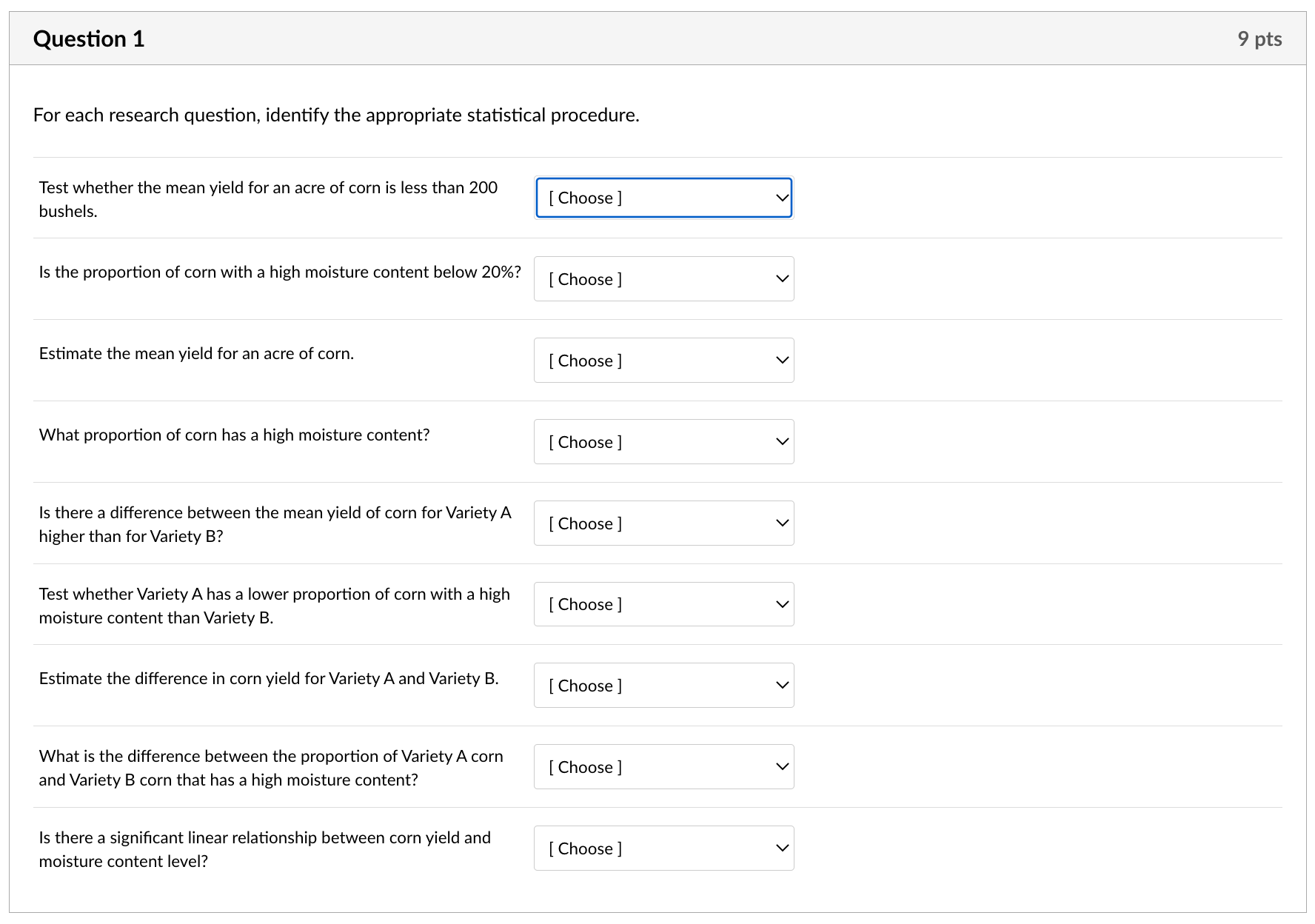Open dropdown for proportion with high moisture content

tap(663, 442)
